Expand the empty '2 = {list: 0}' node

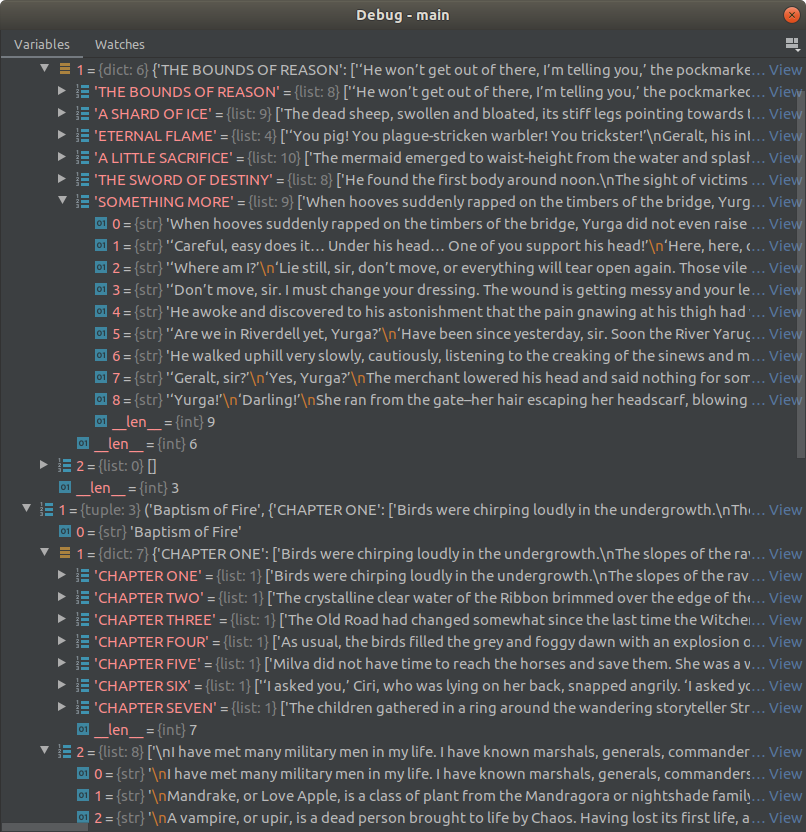[x=44, y=465]
